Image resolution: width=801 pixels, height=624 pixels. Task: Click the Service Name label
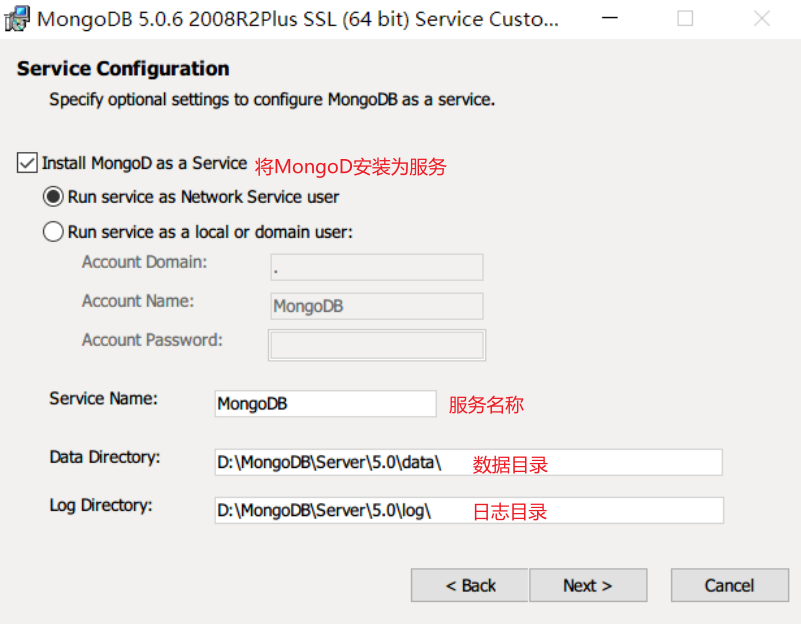pyautogui.click(x=104, y=398)
